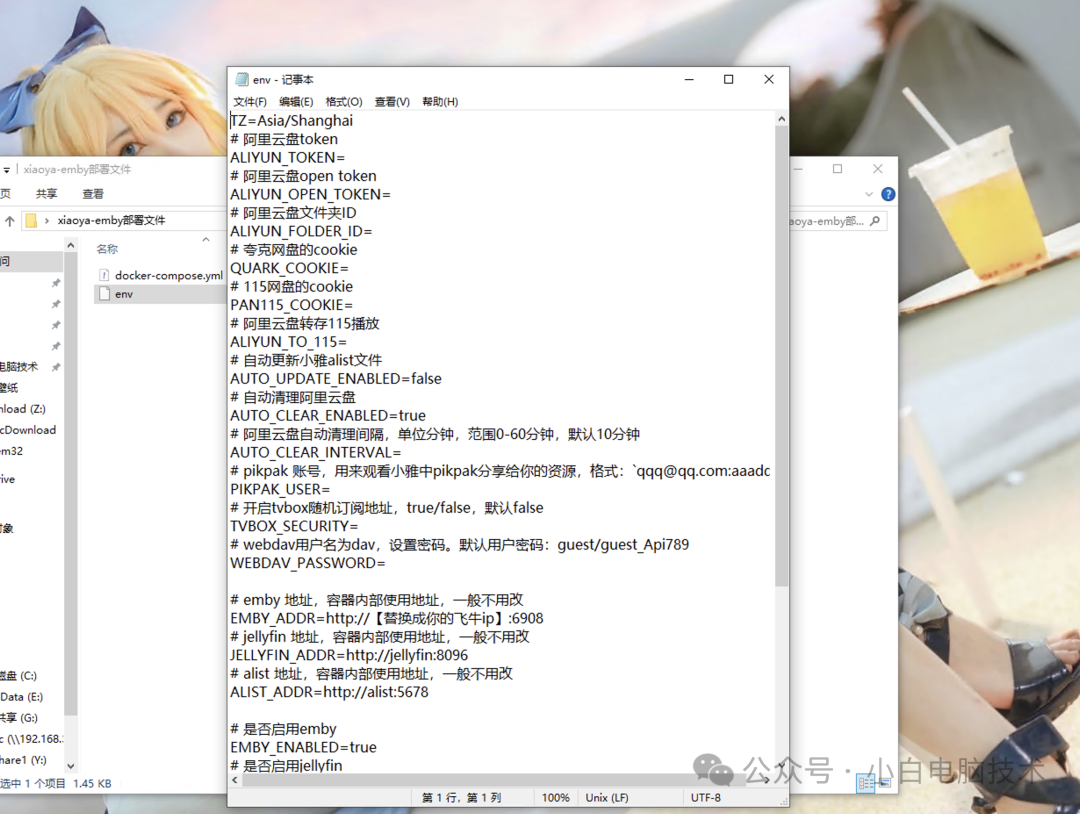Click the Notepad title bar icon
Screen dimensions: 1080x814
tap(242, 80)
